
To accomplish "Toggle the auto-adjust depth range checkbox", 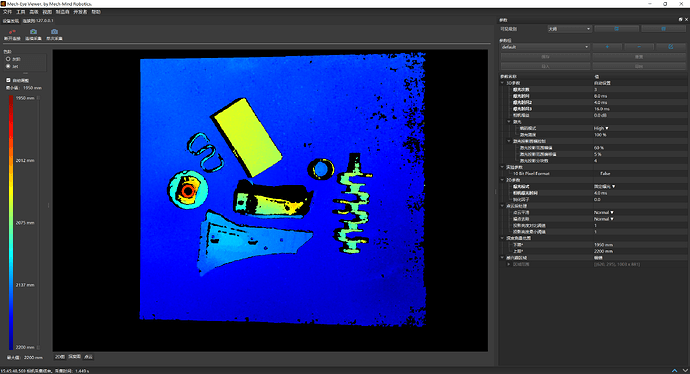I will tap(8, 81).
